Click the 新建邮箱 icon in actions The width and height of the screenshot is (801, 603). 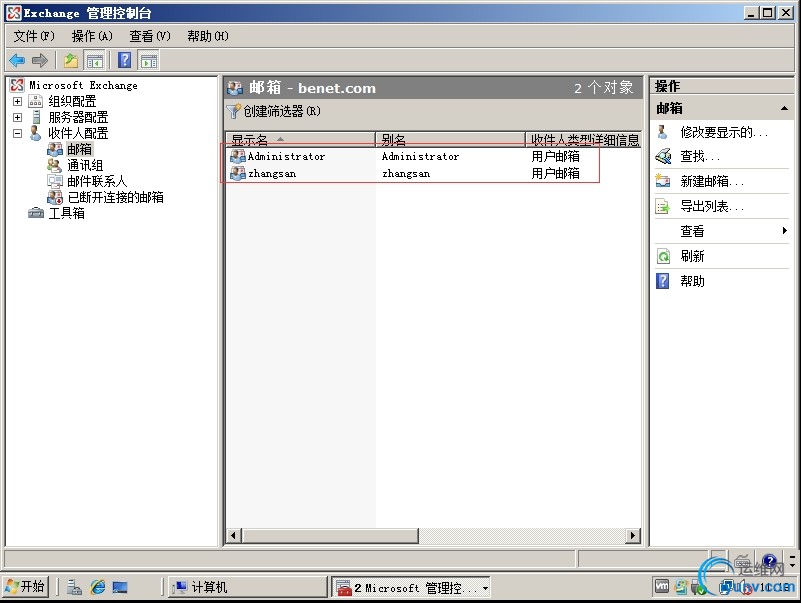coord(663,181)
